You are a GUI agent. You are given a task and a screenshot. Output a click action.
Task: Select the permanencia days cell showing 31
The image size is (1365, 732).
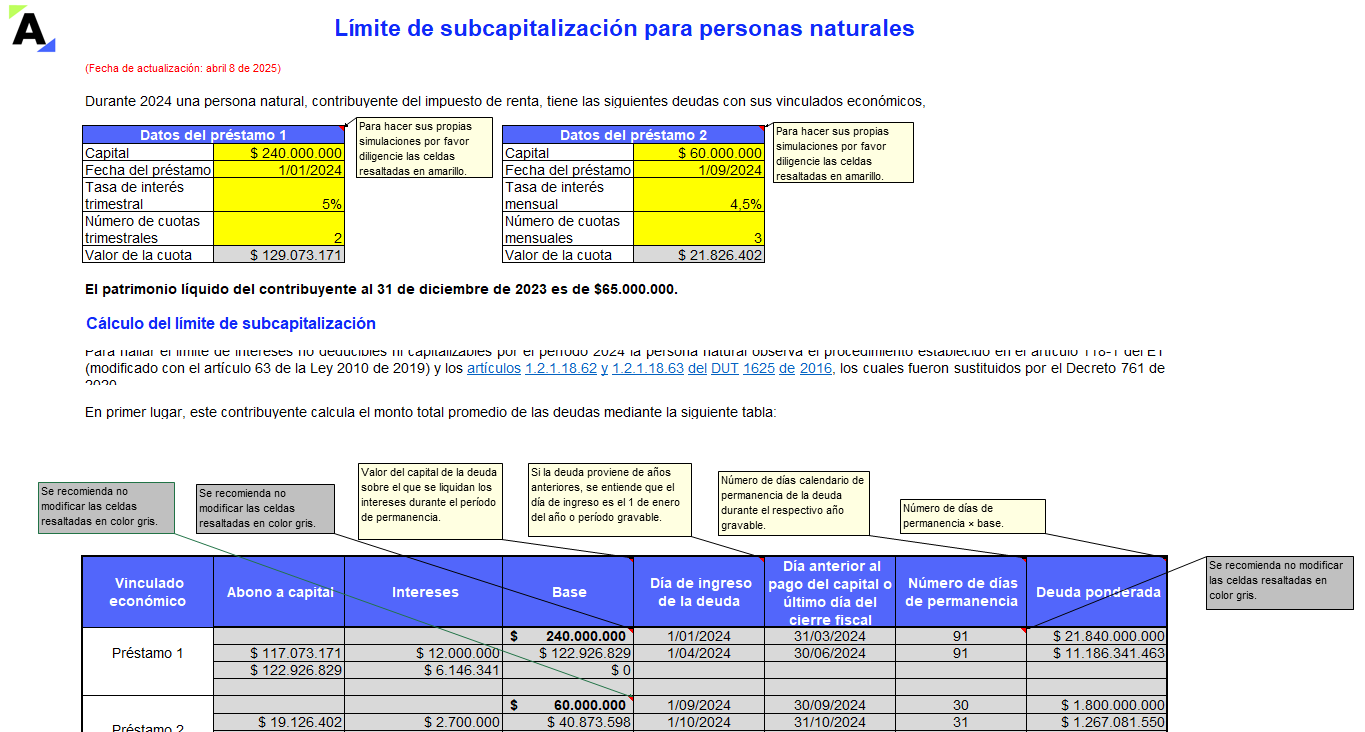coord(961,722)
